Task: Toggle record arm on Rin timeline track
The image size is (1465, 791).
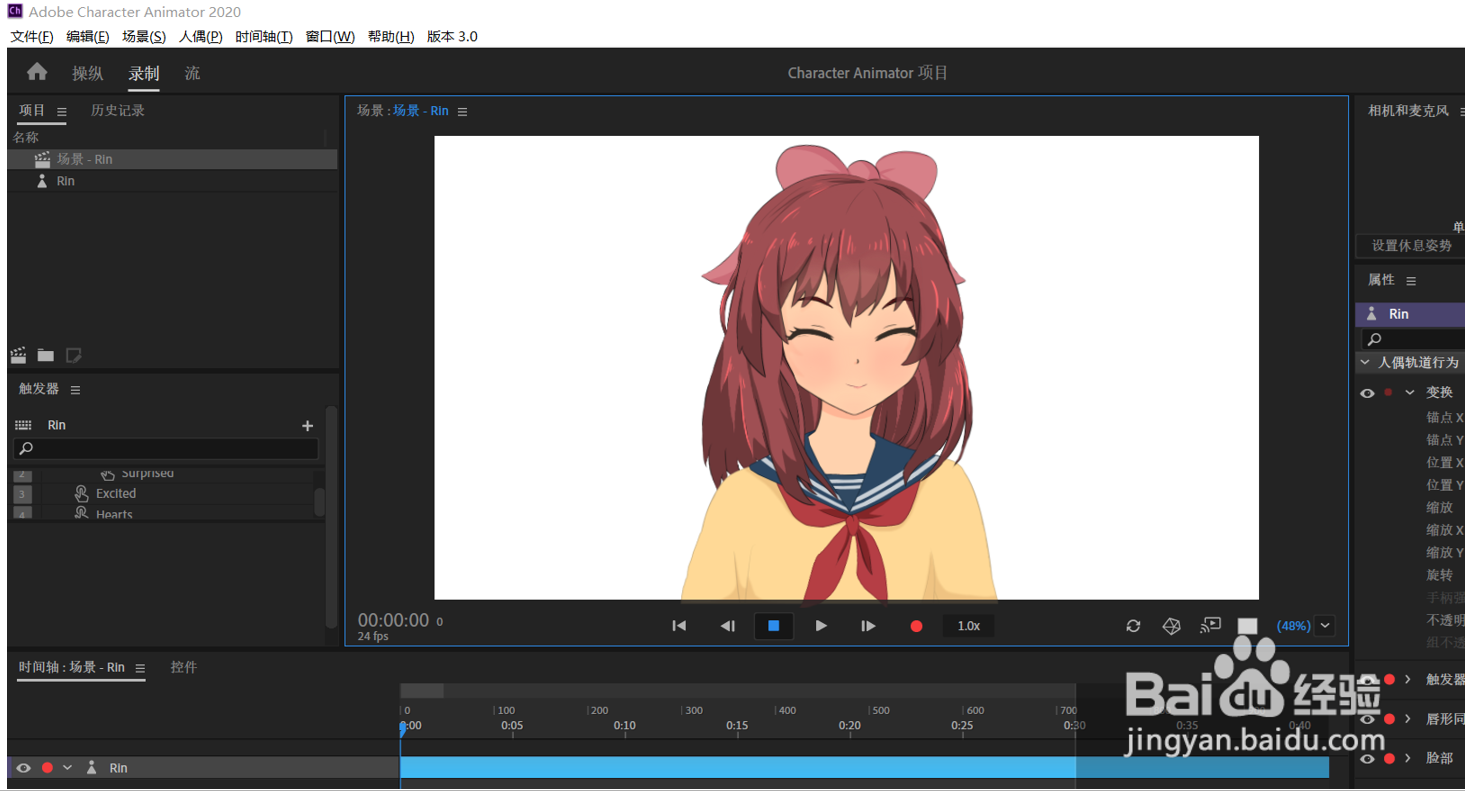Action: coord(47,768)
